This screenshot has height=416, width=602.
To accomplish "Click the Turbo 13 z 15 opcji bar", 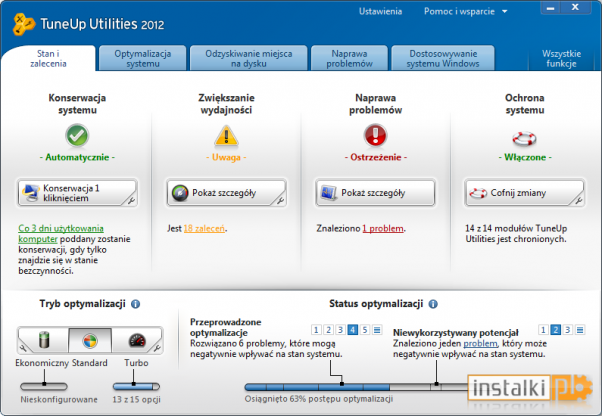I will 136,386.
